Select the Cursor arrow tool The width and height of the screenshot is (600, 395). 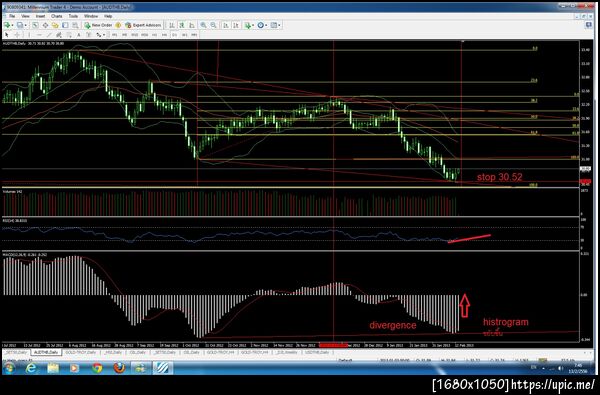(7, 35)
